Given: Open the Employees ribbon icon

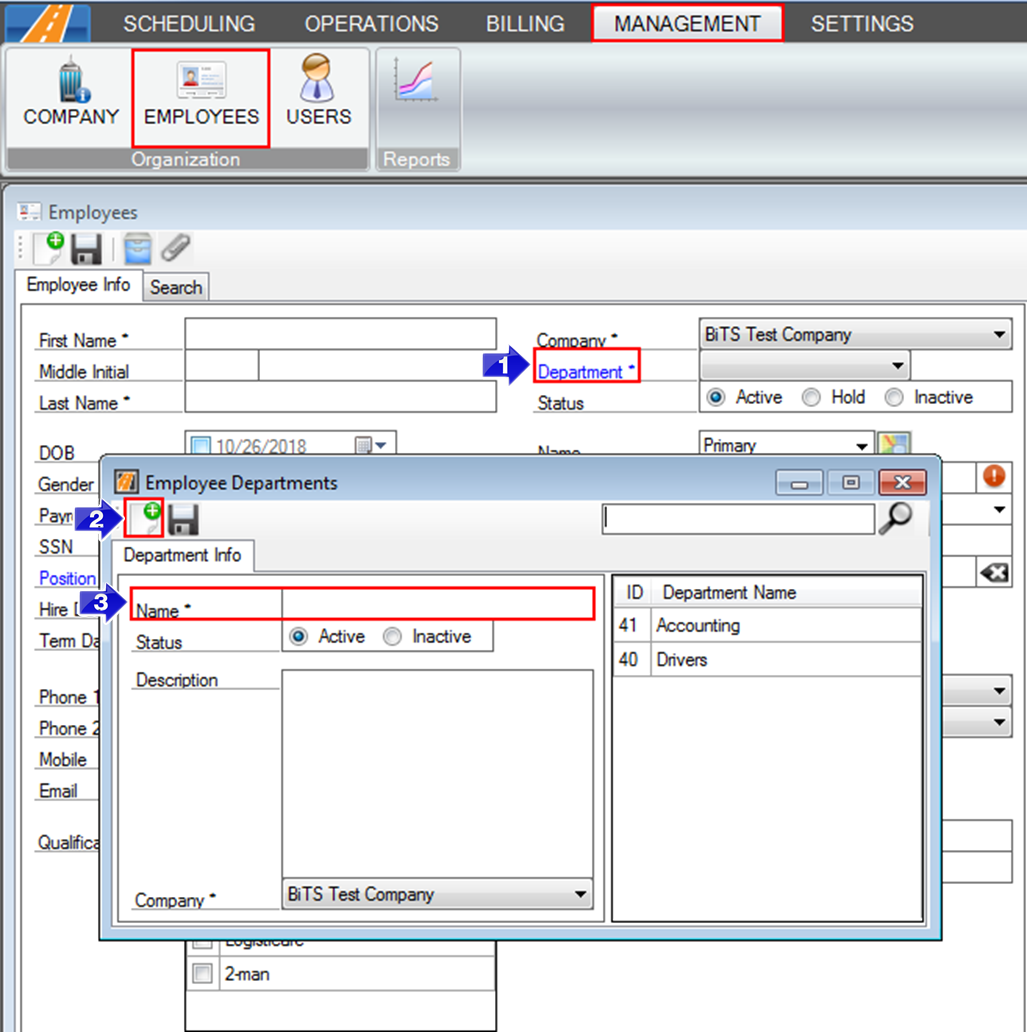Looking at the screenshot, I should pos(201,97).
